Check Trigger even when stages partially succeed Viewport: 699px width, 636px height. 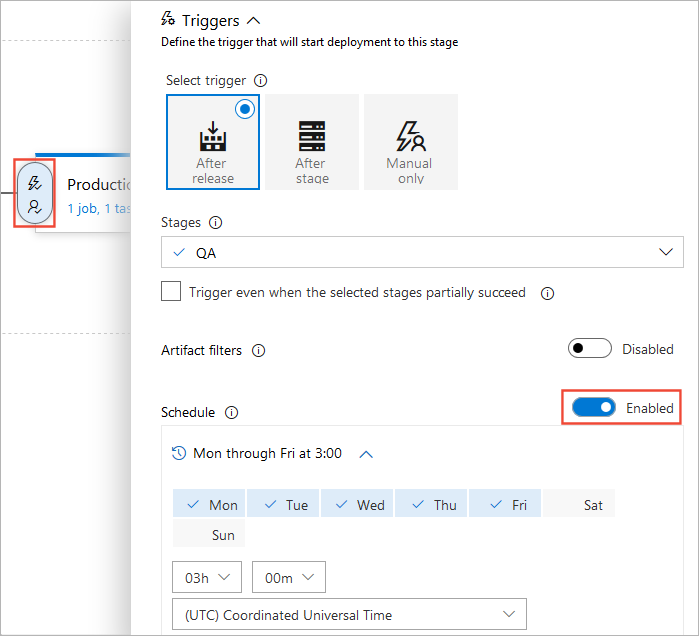171,291
